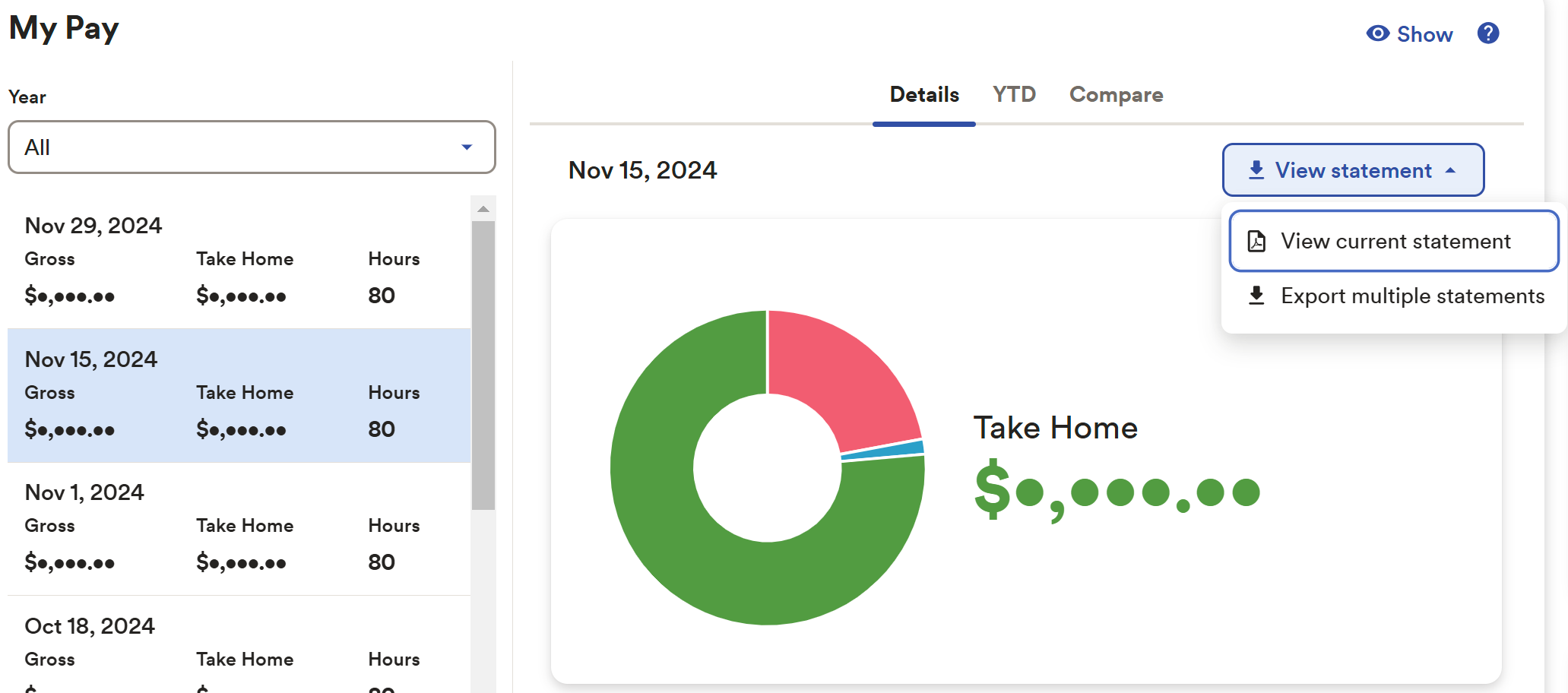Image resolution: width=1568 pixels, height=693 pixels.
Task: Select the Details tab
Action: (923, 94)
